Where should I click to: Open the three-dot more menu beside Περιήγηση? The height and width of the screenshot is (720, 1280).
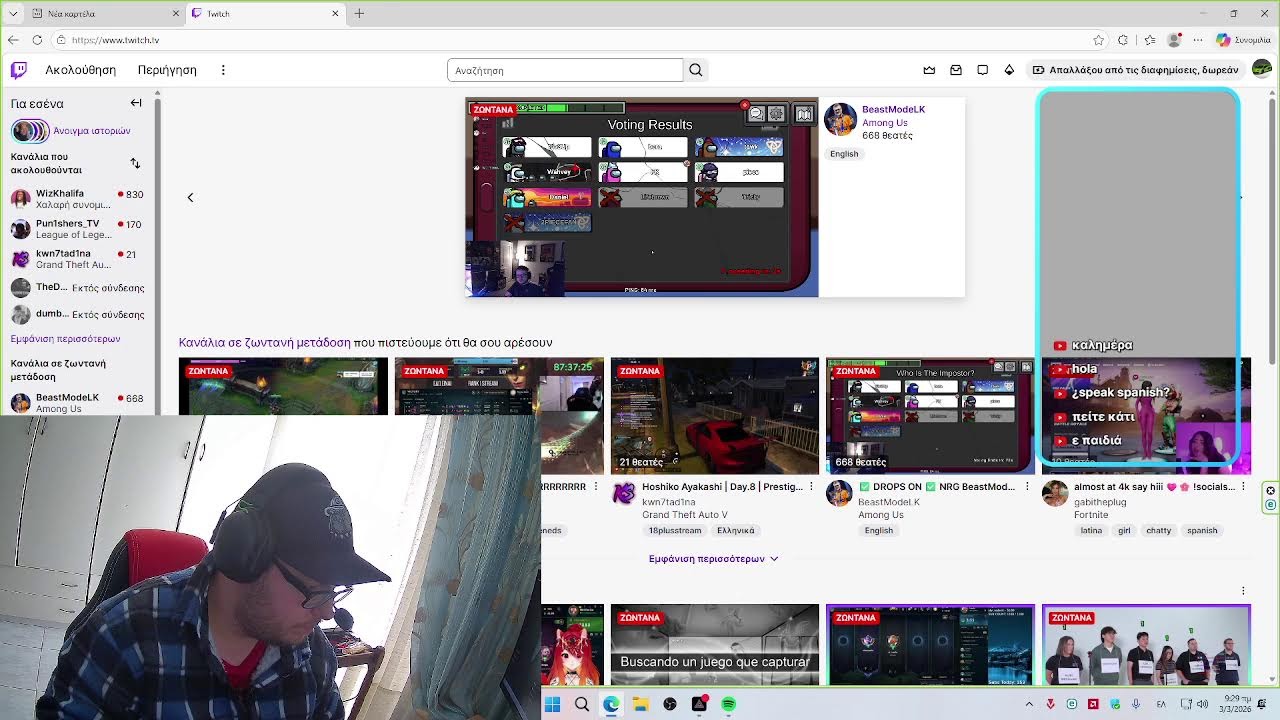point(223,70)
